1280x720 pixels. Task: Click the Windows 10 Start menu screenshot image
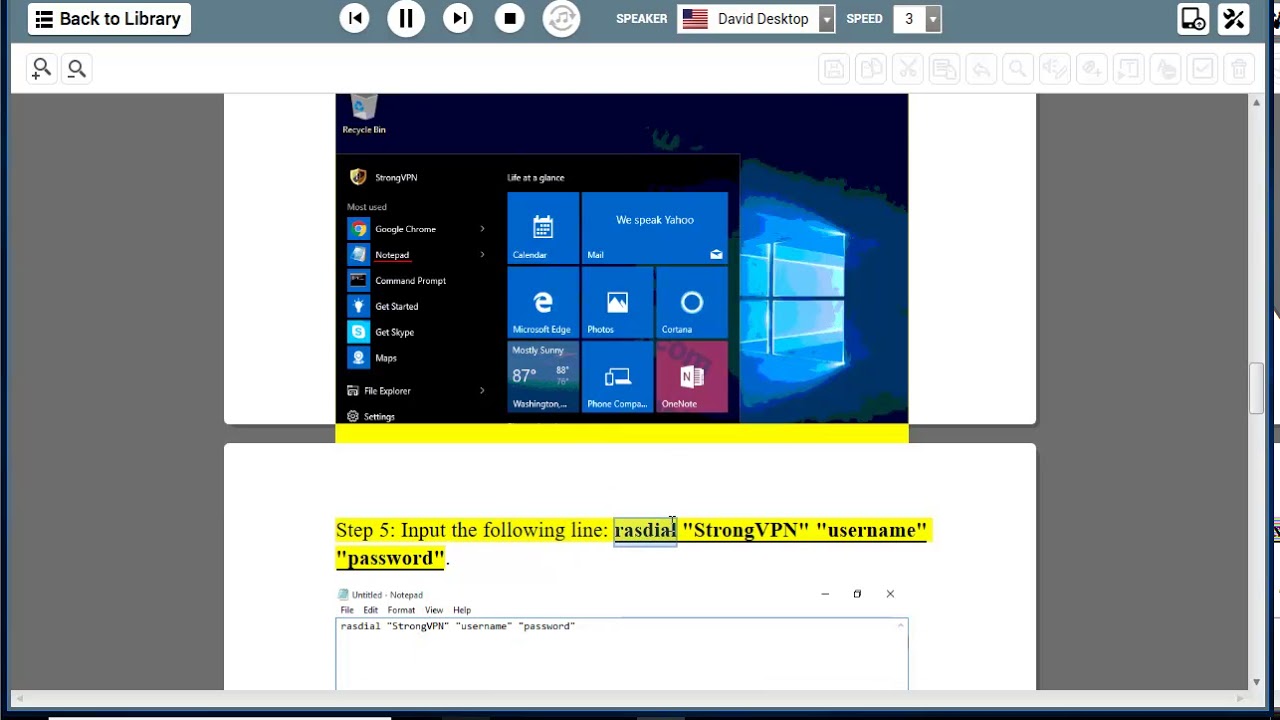pyautogui.click(x=622, y=259)
